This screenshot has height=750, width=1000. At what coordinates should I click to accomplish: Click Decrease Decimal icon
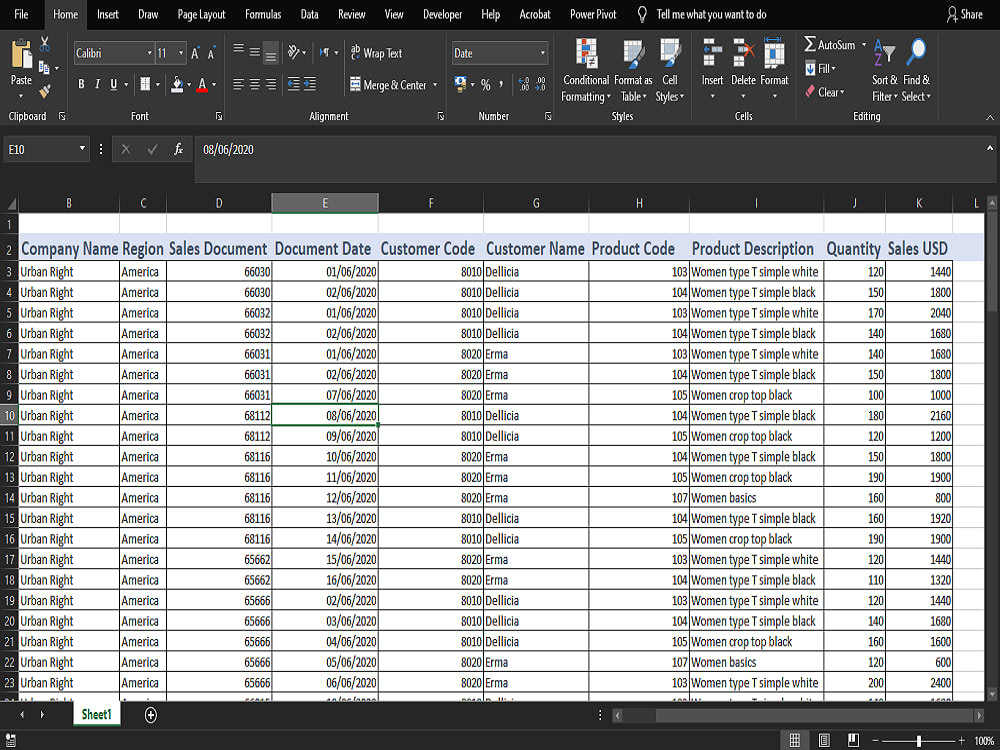coord(540,84)
